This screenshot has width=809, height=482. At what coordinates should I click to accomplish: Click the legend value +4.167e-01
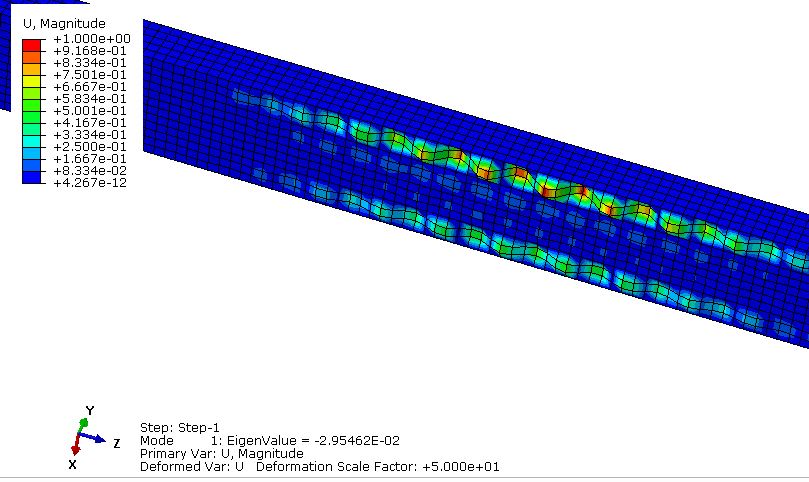tap(90, 122)
